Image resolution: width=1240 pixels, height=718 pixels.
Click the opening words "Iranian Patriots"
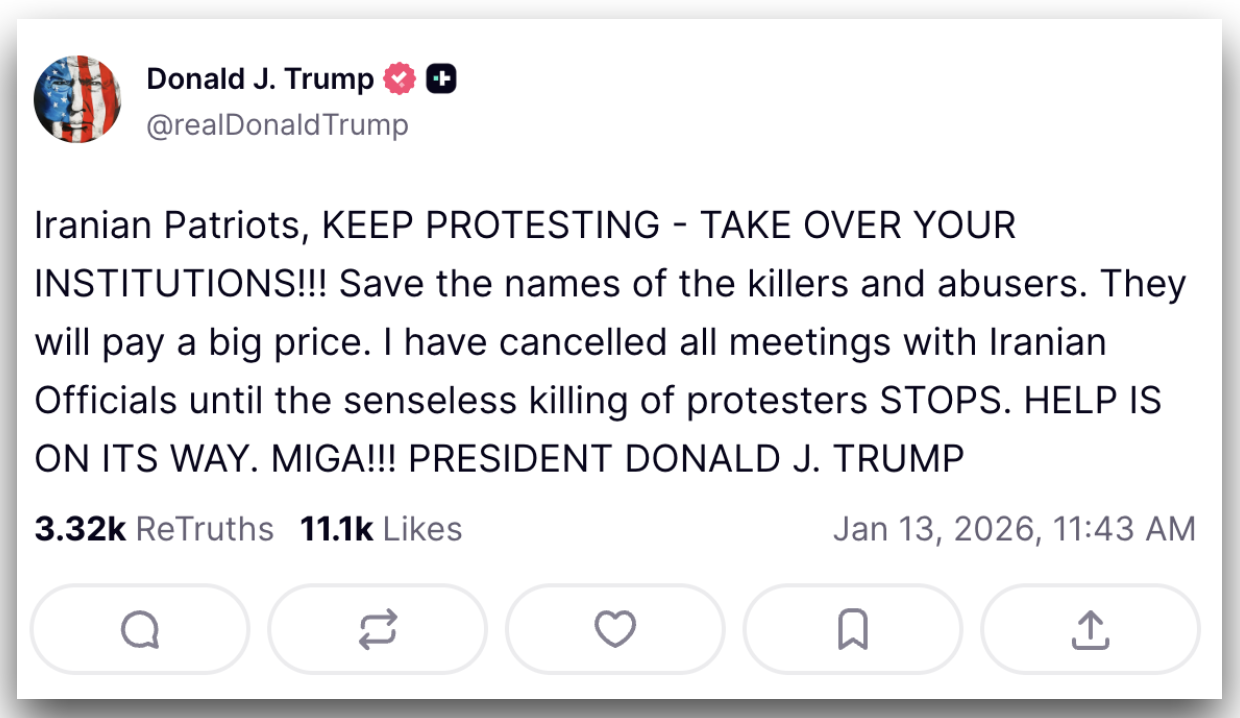point(169,226)
